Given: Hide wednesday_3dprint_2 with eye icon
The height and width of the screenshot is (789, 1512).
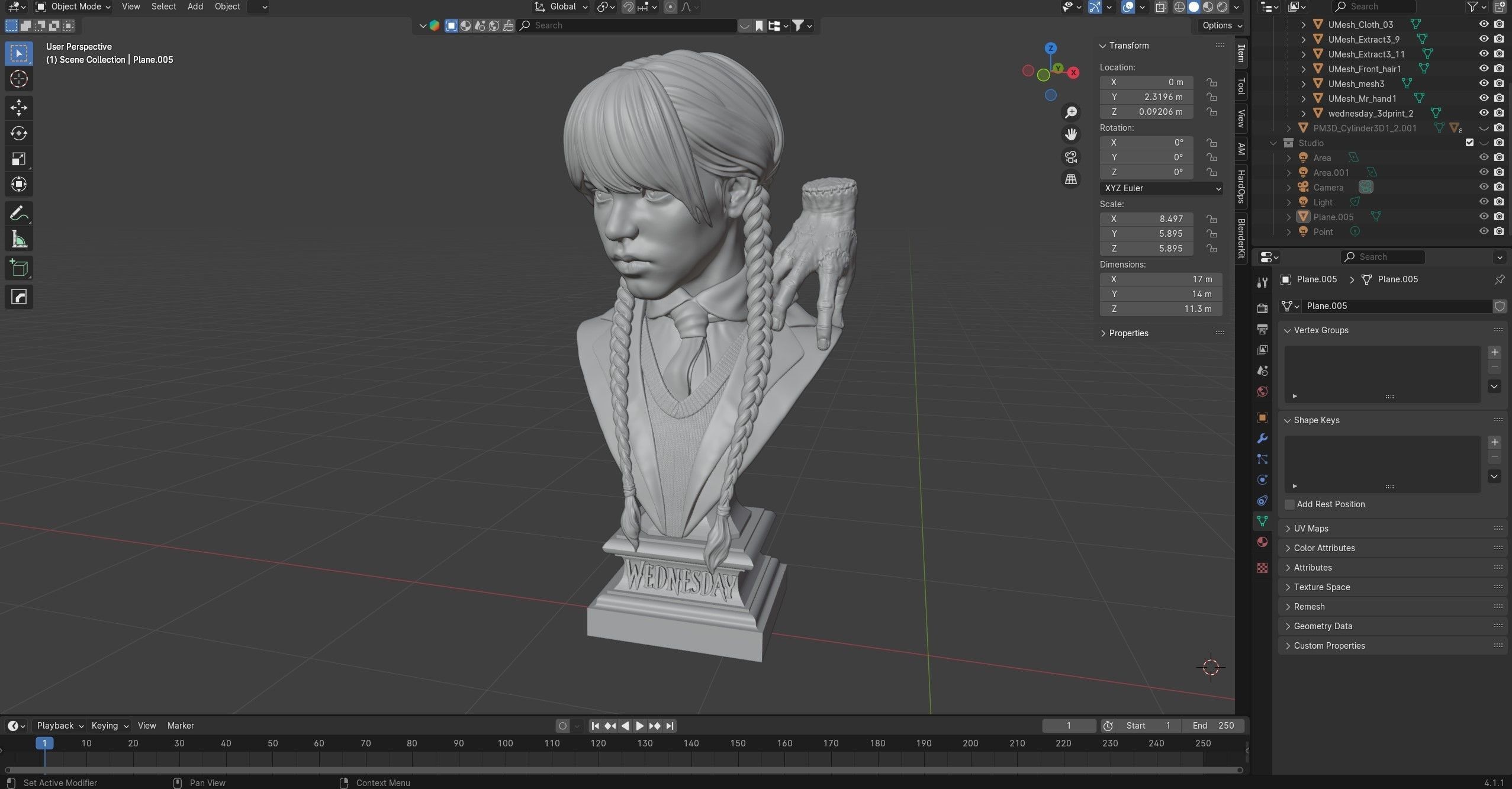Looking at the screenshot, I should 1484,113.
